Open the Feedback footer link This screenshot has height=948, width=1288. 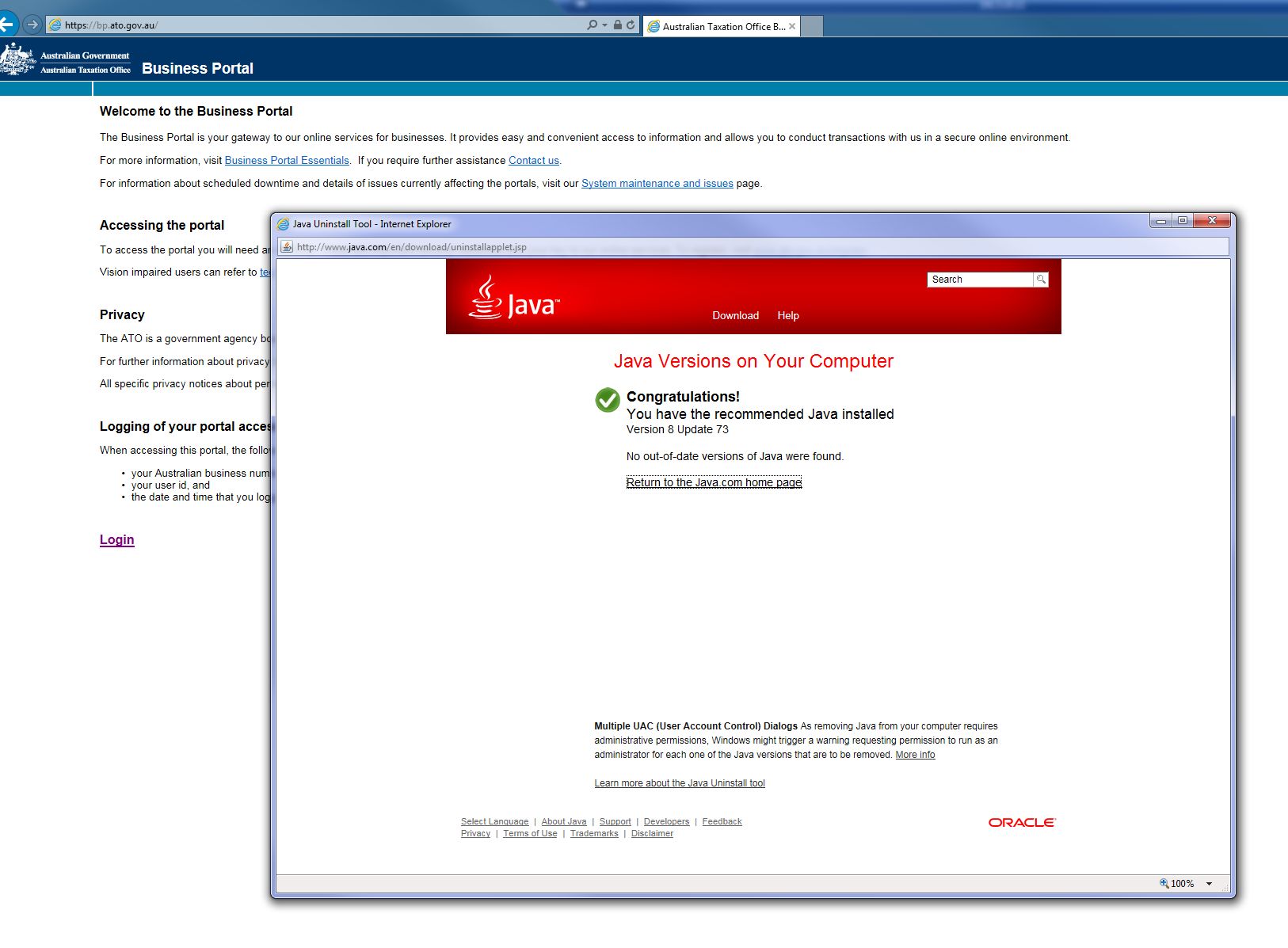(722, 821)
